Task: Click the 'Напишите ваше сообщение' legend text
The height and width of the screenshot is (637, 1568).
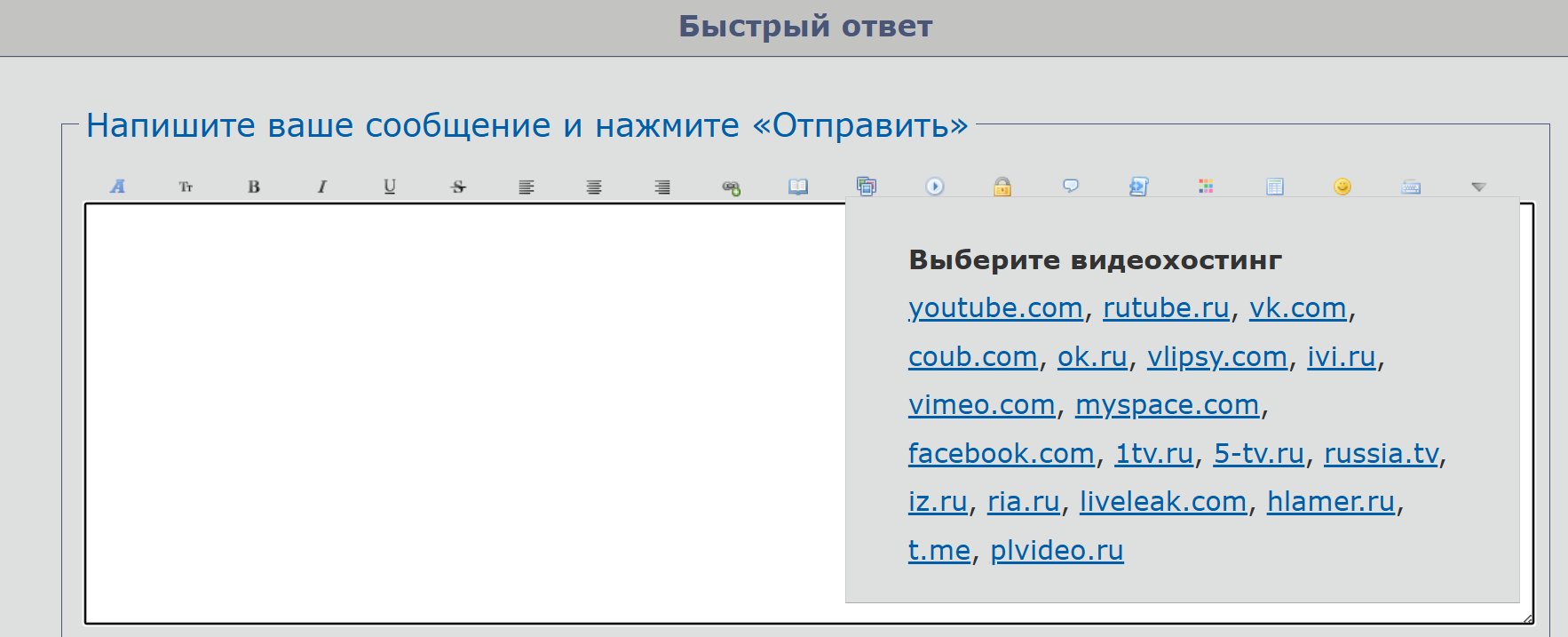Action: click(527, 126)
